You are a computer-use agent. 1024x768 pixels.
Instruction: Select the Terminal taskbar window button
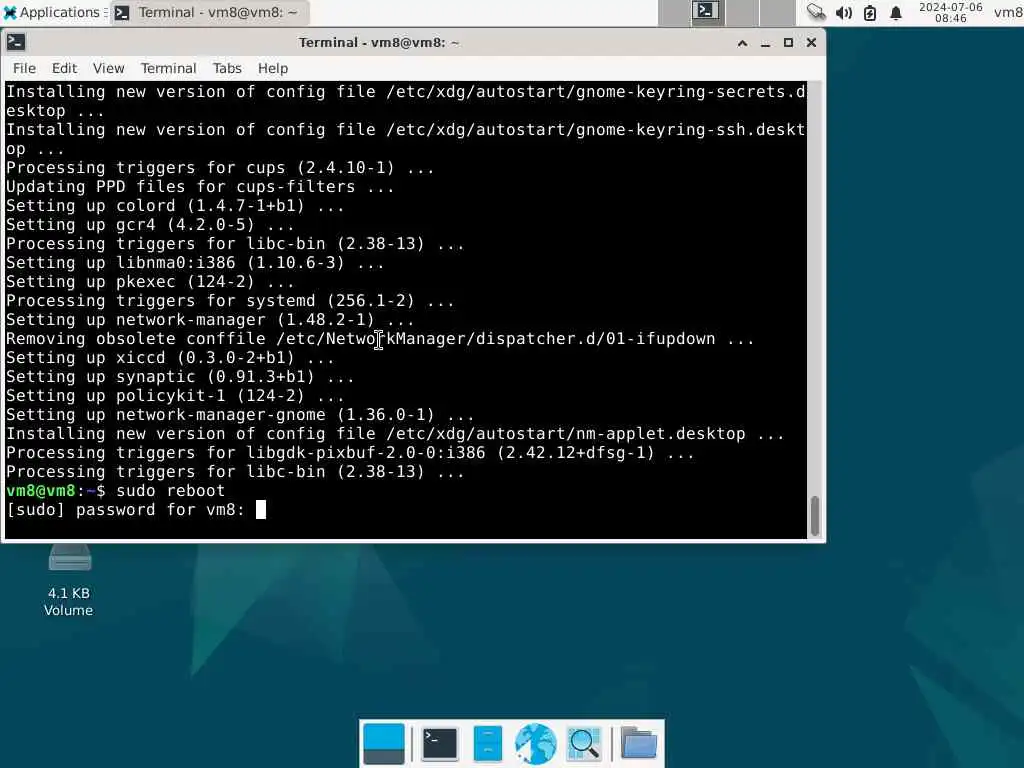[x=210, y=12]
